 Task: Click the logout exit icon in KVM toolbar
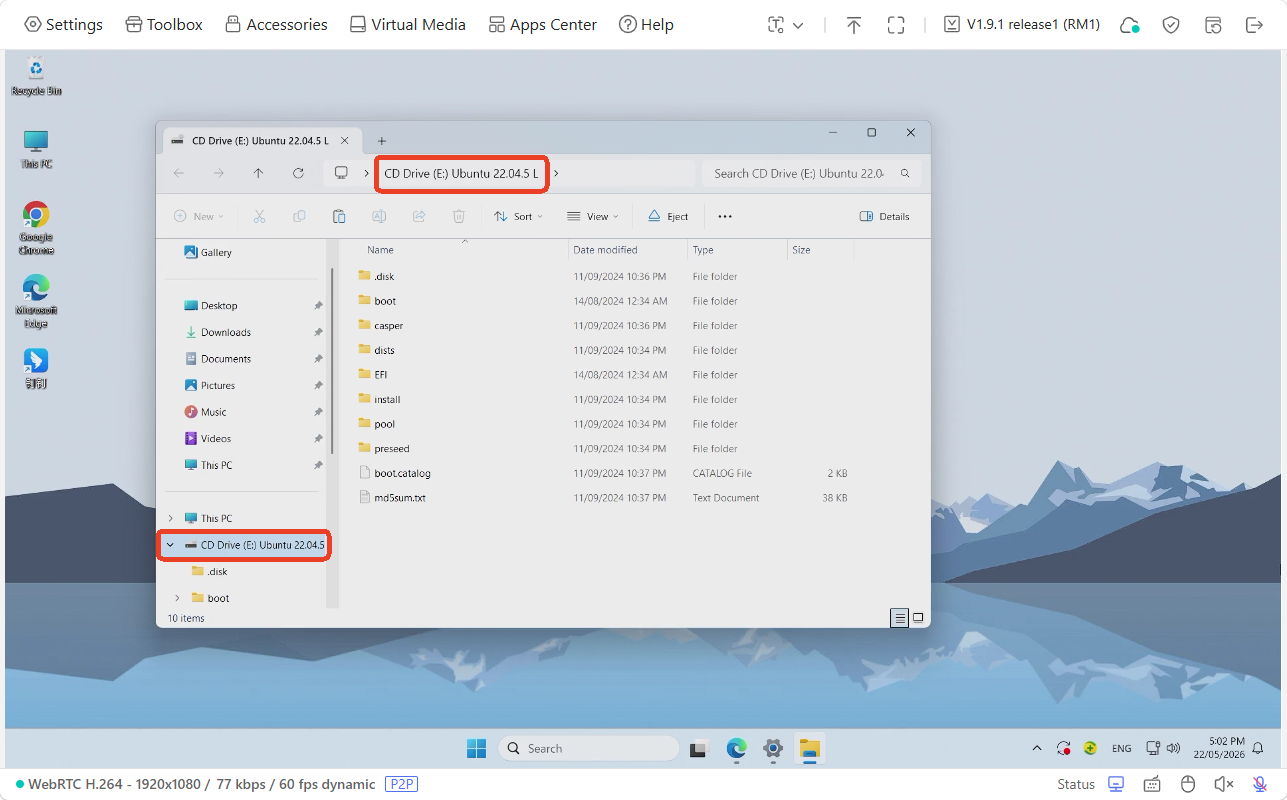(x=1254, y=25)
